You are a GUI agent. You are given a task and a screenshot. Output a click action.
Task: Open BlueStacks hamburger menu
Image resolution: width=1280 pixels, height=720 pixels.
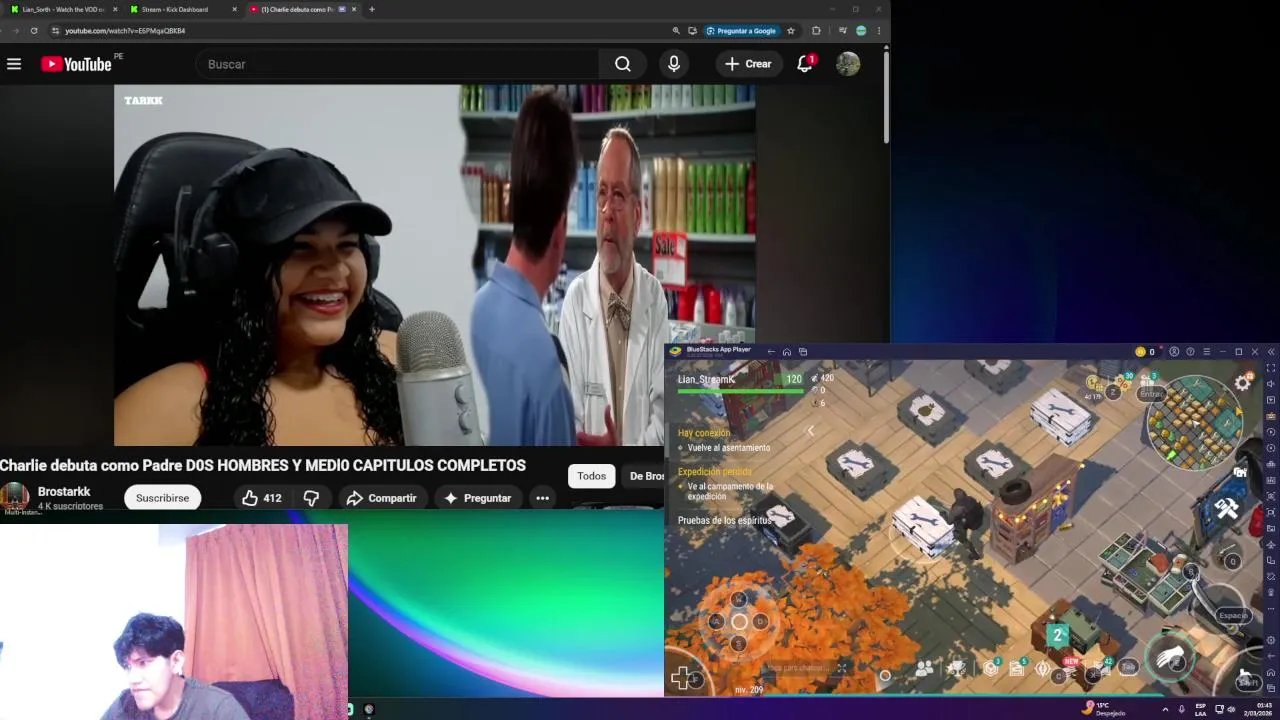tap(1207, 352)
